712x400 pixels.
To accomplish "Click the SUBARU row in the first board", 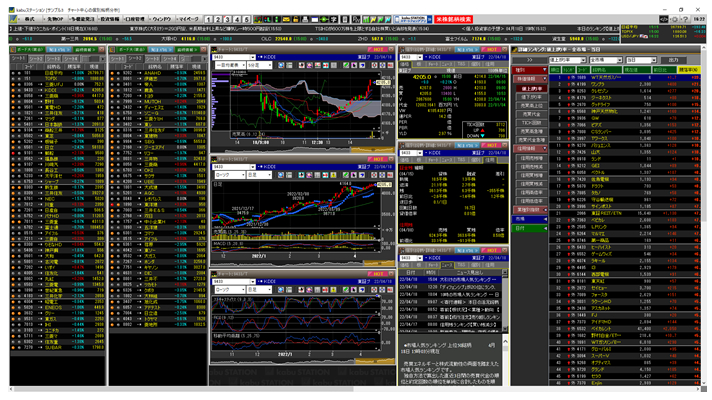I will click(x=58, y=347).
